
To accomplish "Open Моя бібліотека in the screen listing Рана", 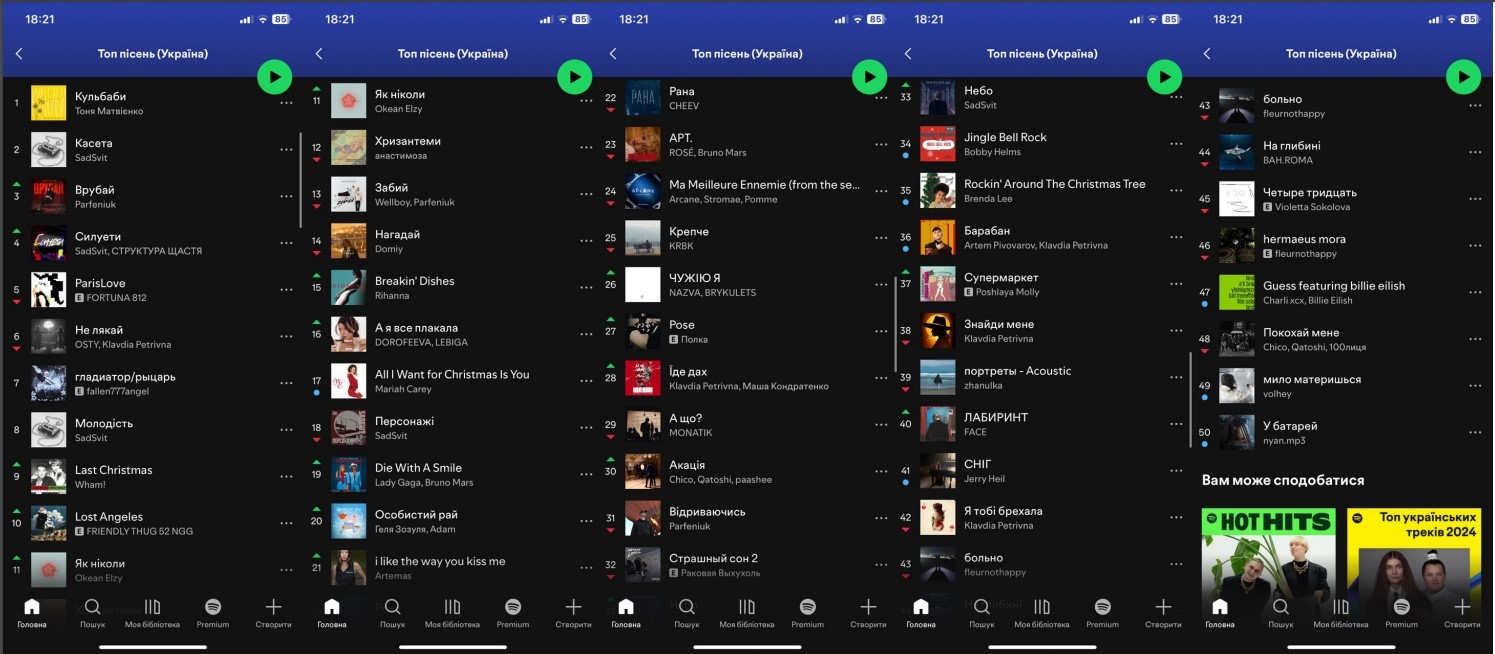I will pyautogui.click(x=747, y=612).
